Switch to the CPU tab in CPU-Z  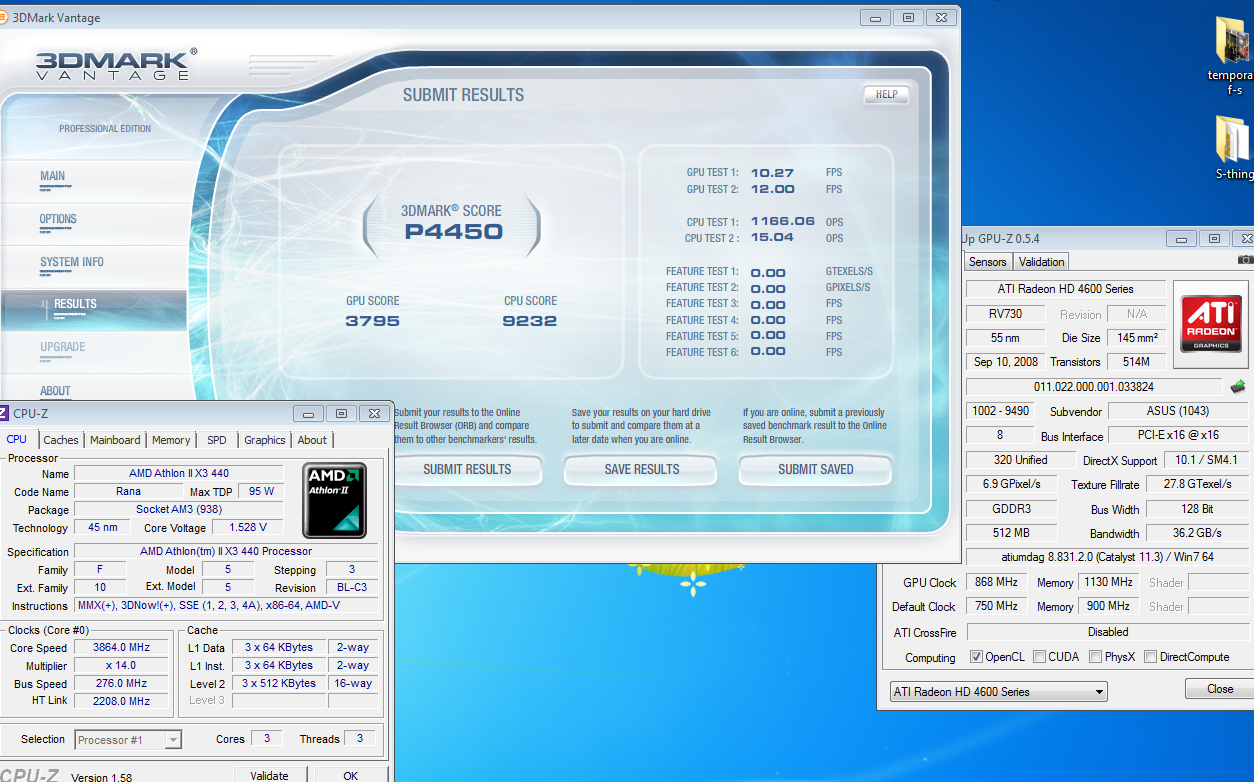pos(17,440)
